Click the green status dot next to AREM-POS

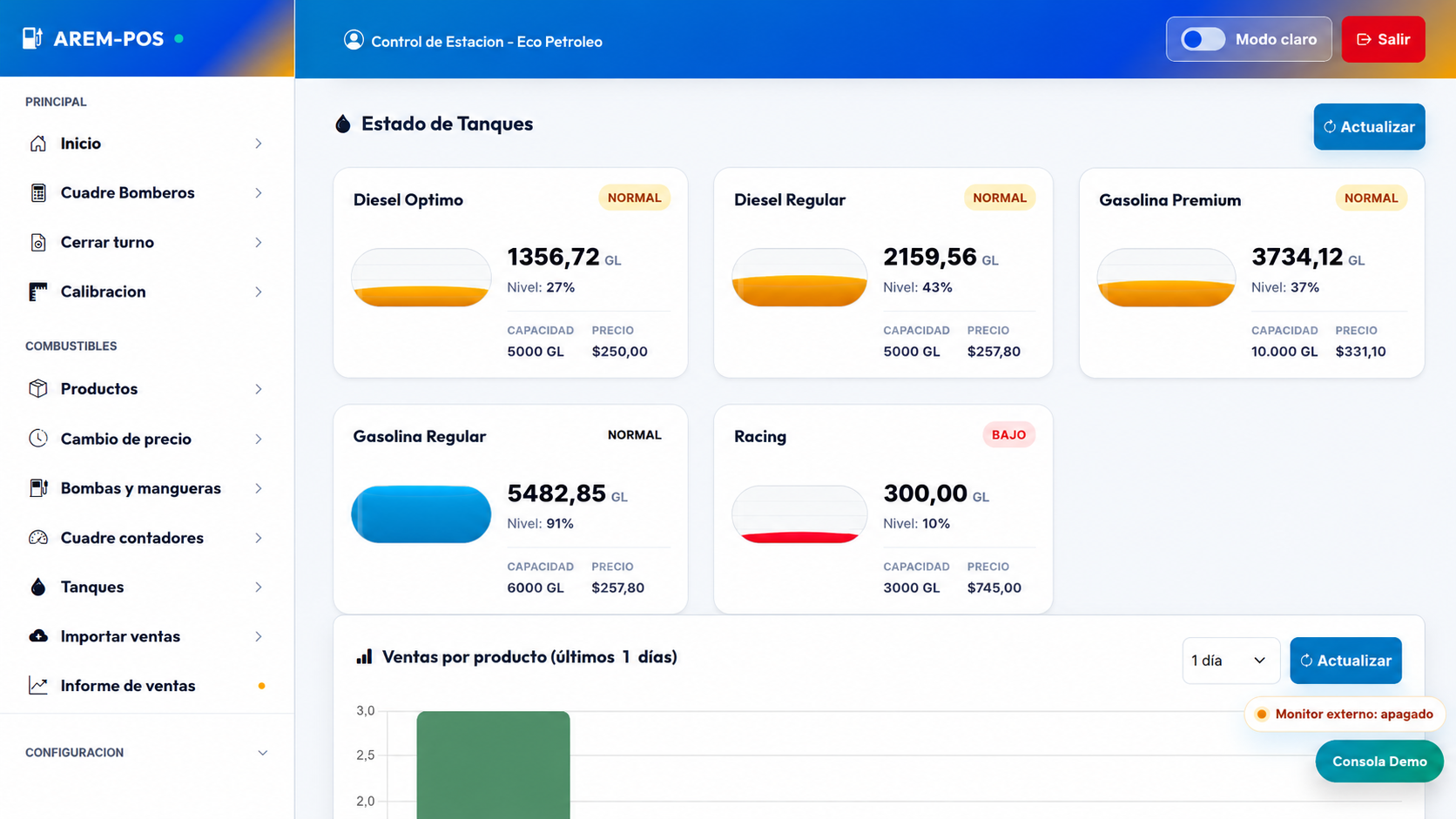pyautogui.click(x=179, y=38)
